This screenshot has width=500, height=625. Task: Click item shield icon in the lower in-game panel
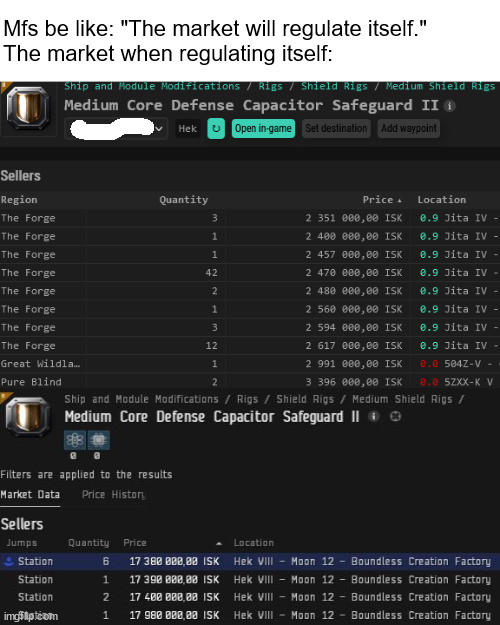(28, 417)
